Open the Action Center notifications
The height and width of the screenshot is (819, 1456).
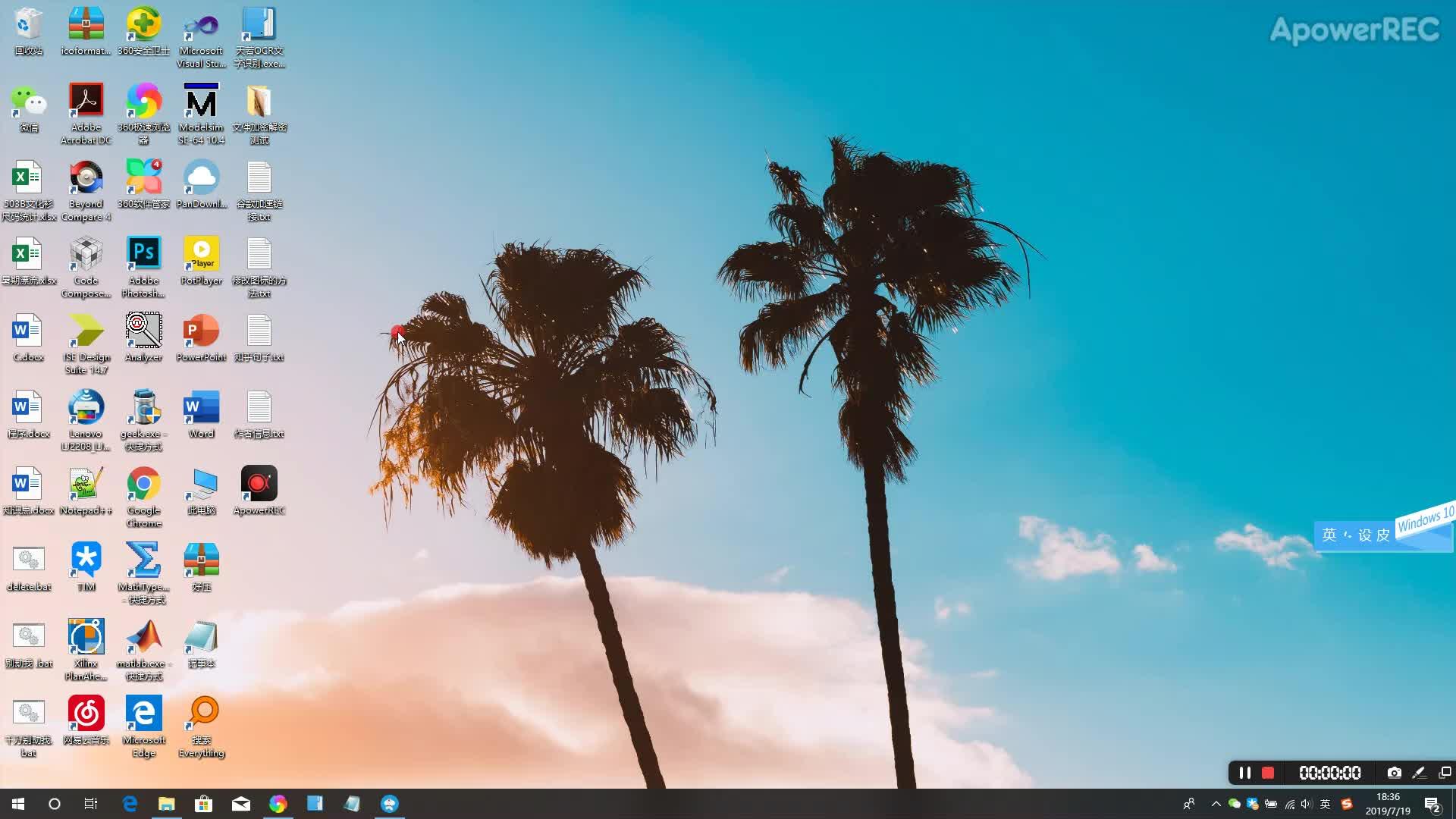1432,804
